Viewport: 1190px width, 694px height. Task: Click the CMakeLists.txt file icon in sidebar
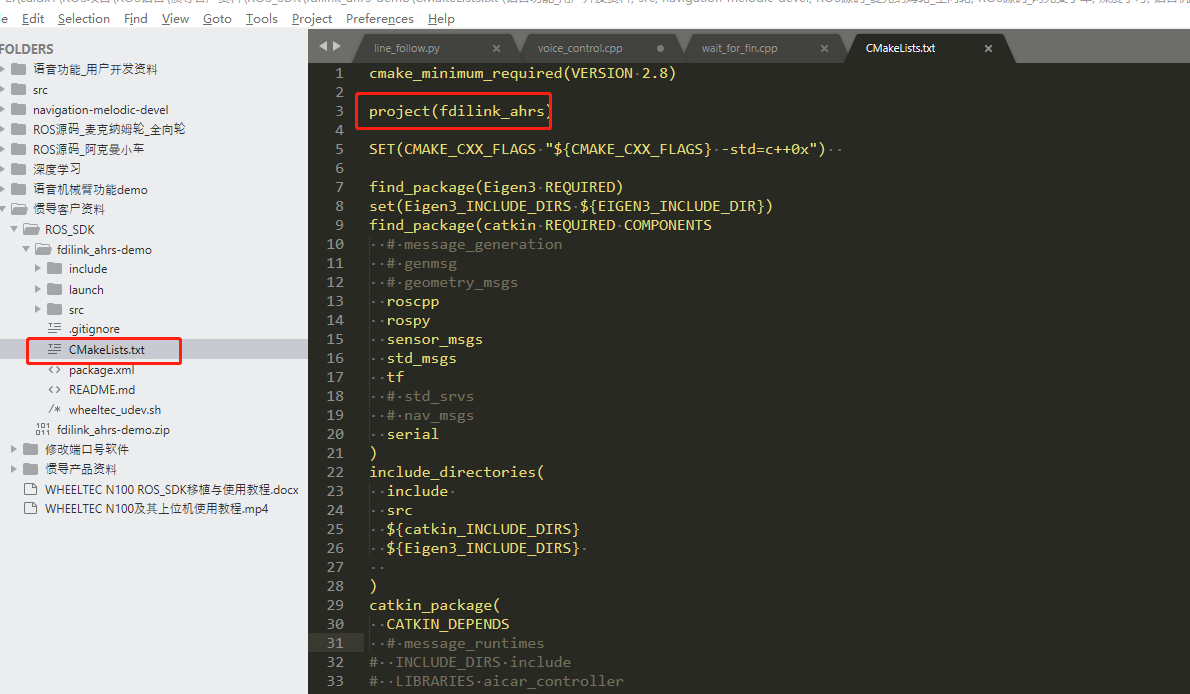coord(55,349)
